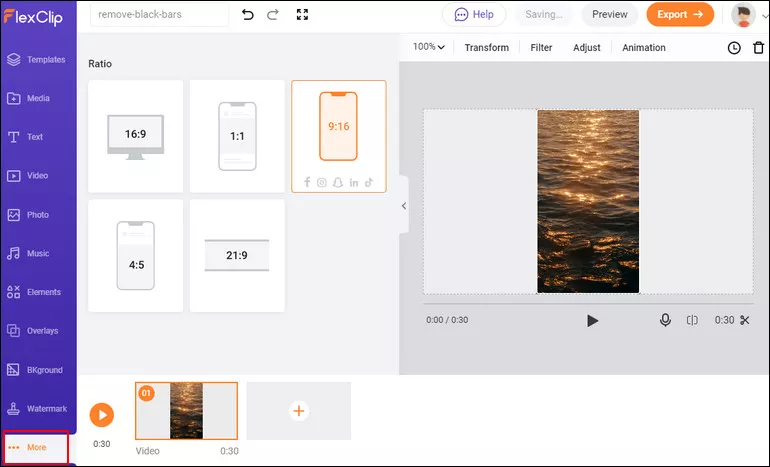
Task: Select storyboard clip 01 thumbnail
Action: pos(186,411)
